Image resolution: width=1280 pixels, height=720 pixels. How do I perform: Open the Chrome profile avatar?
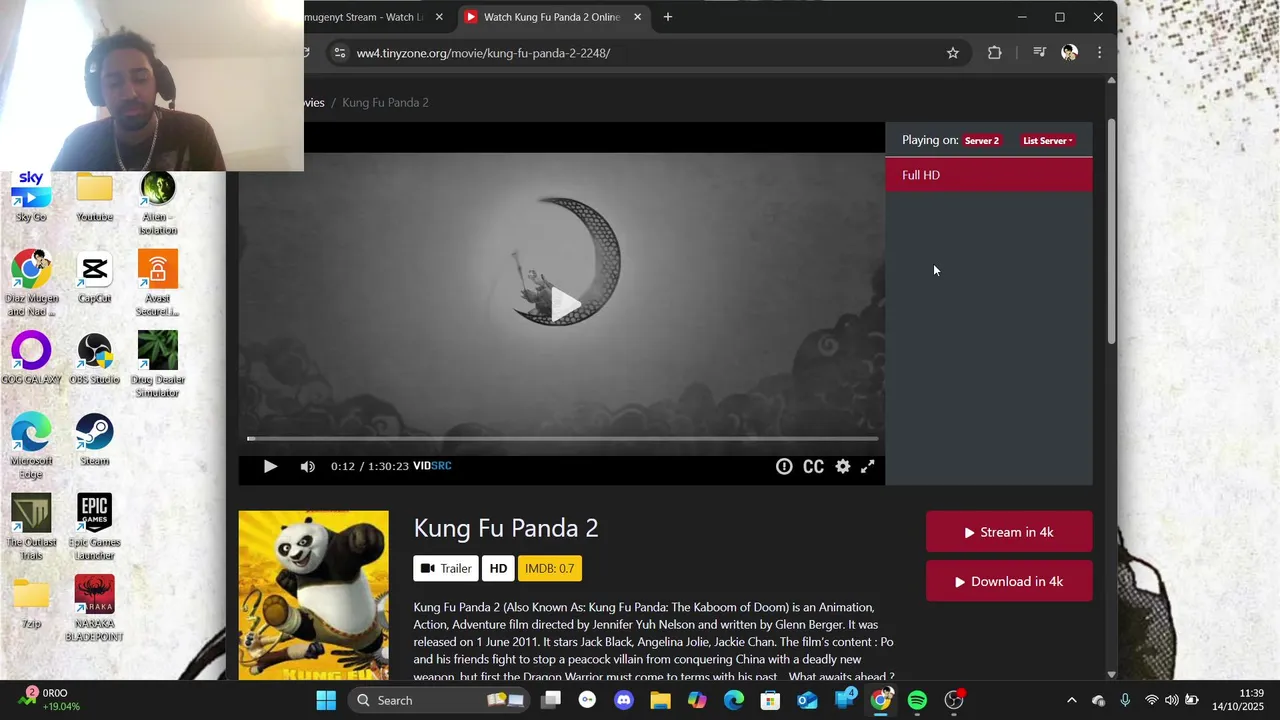click(x=1069, y=53)
